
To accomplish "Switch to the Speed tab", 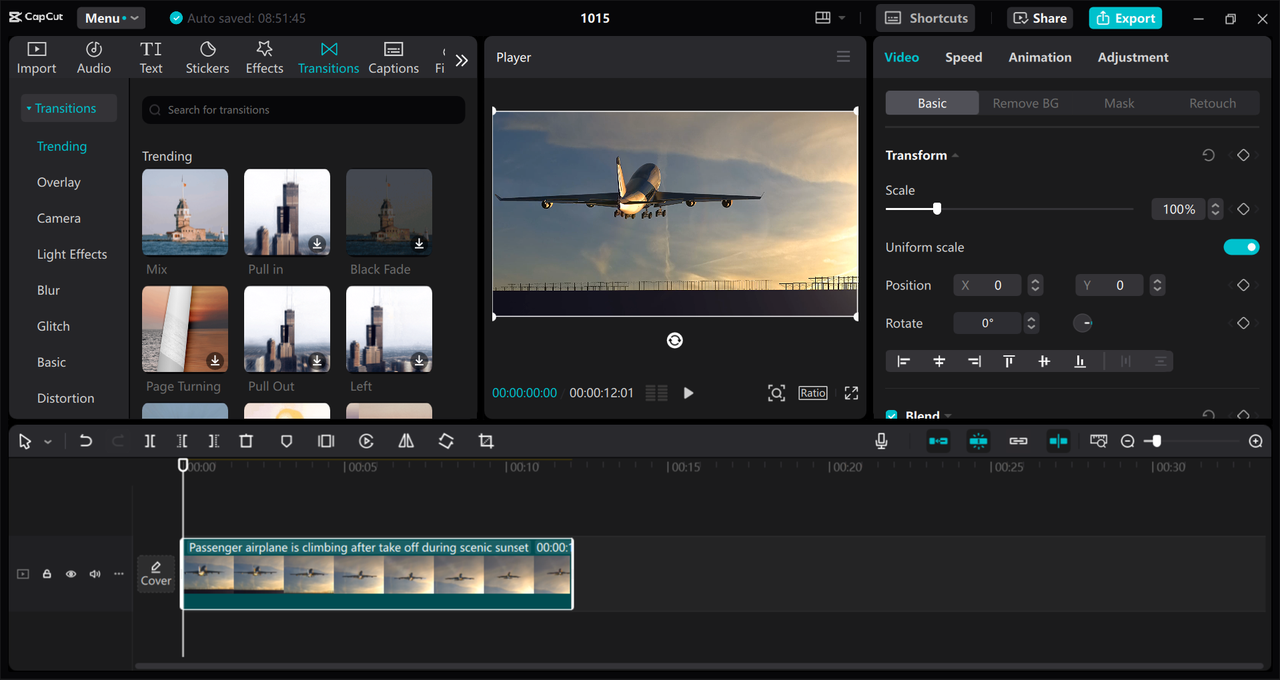I will tap(963, 57).
